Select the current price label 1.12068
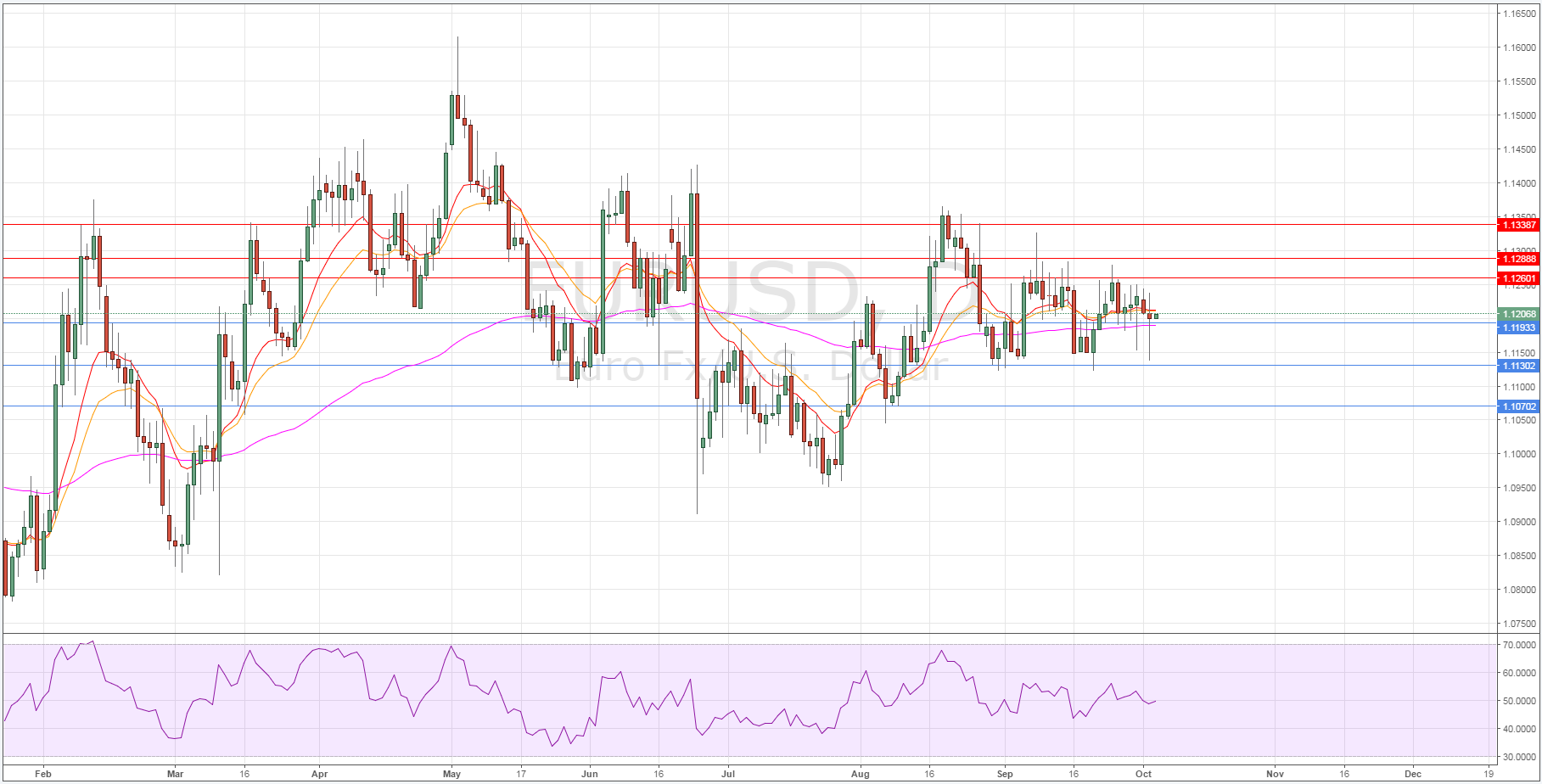Viewport: 1542px width, 784px height. (x=1519, y=314)
